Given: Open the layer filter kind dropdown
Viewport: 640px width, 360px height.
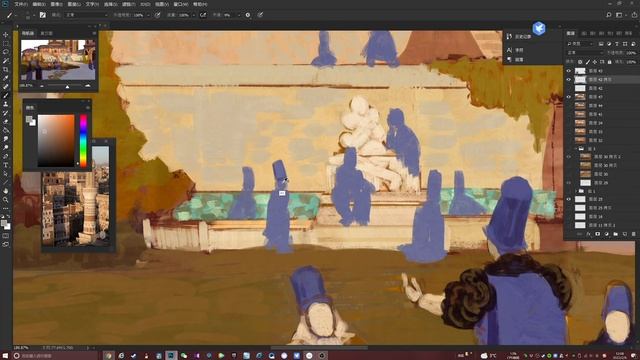Looking at the screenshot, I should [x=580, y=44].
